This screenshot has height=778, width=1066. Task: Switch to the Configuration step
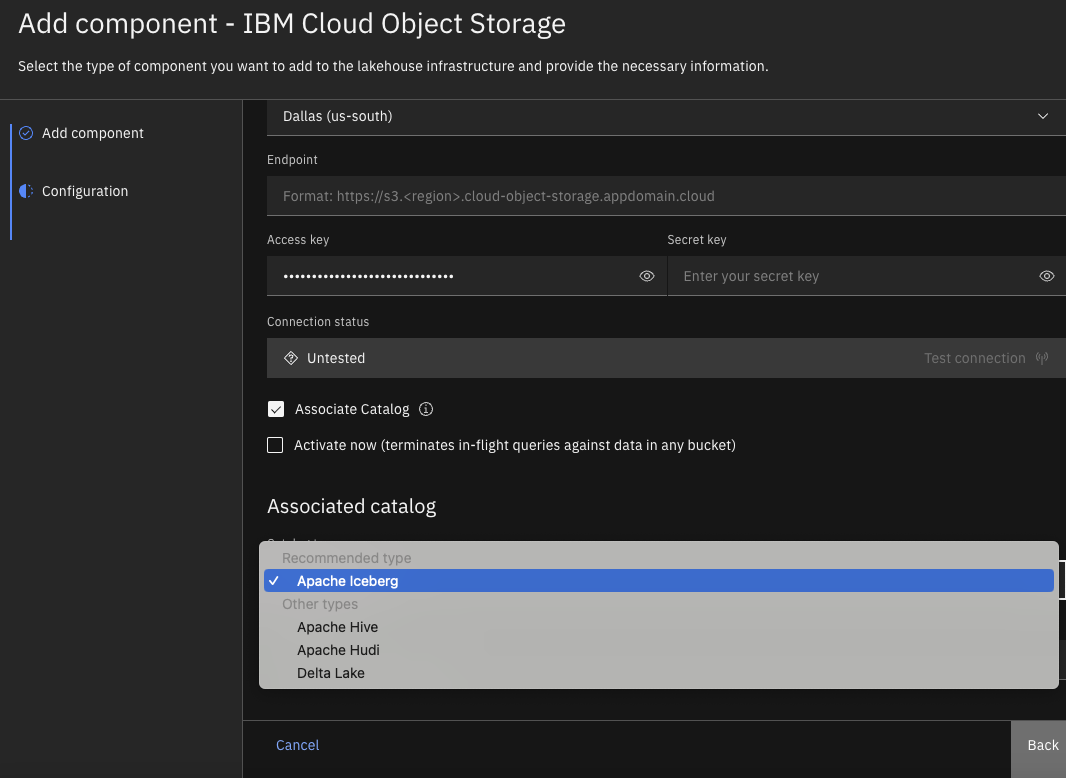pyautogui.click(x=84, y=191)
